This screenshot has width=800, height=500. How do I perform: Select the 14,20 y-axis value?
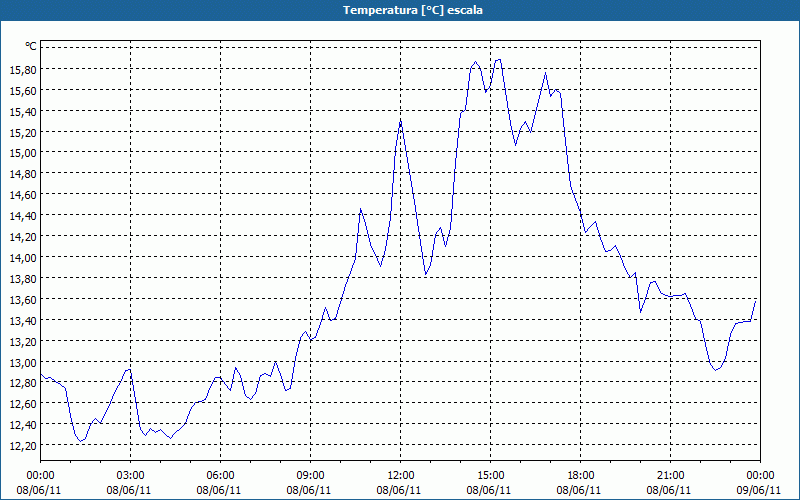tap(23, 237)
